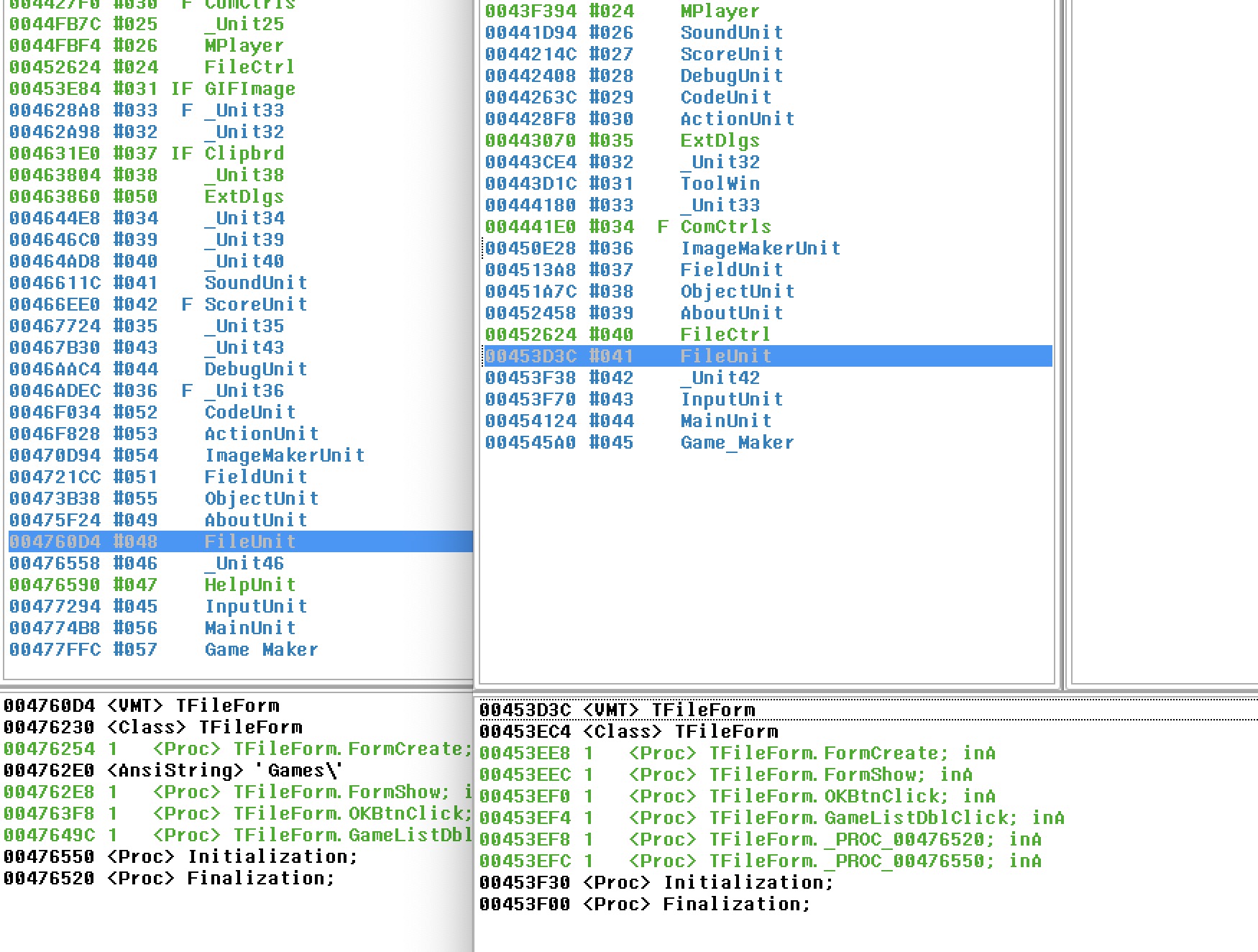
Task: Select the 0044214C ScoreUnit row
Action: (768, 54)
